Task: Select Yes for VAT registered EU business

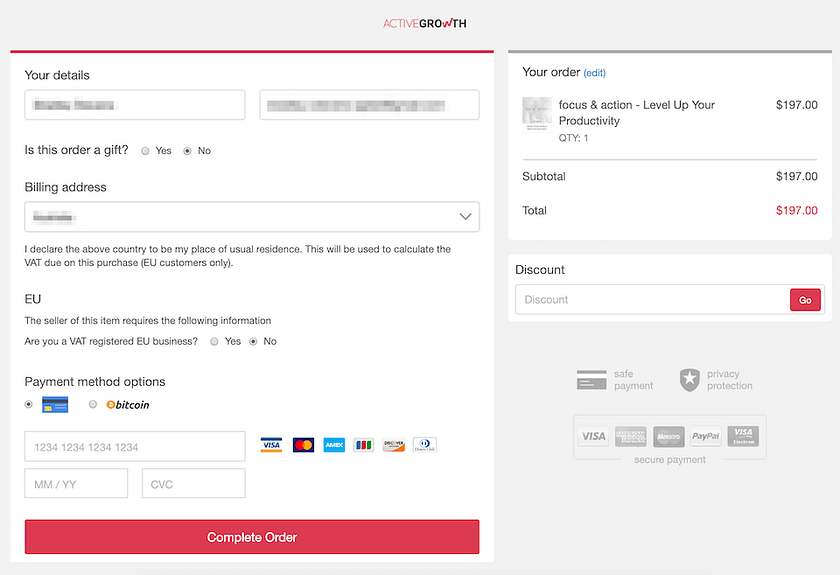Action: (215, 342)
